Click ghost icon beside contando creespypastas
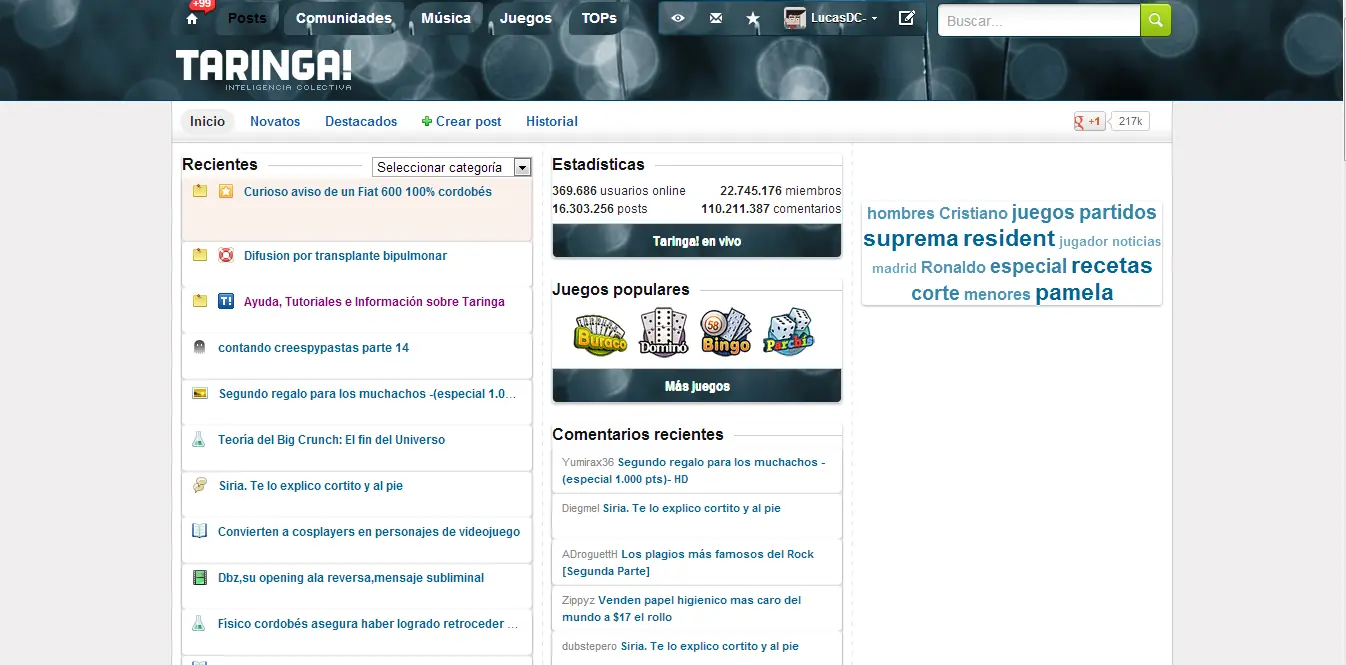Image resolution: width=1346 pixels, height=665 pixels. tap(199, 347)
